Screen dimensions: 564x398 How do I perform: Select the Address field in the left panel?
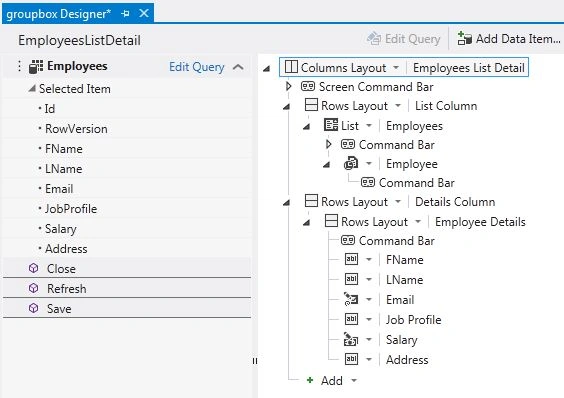pos(127,249)
